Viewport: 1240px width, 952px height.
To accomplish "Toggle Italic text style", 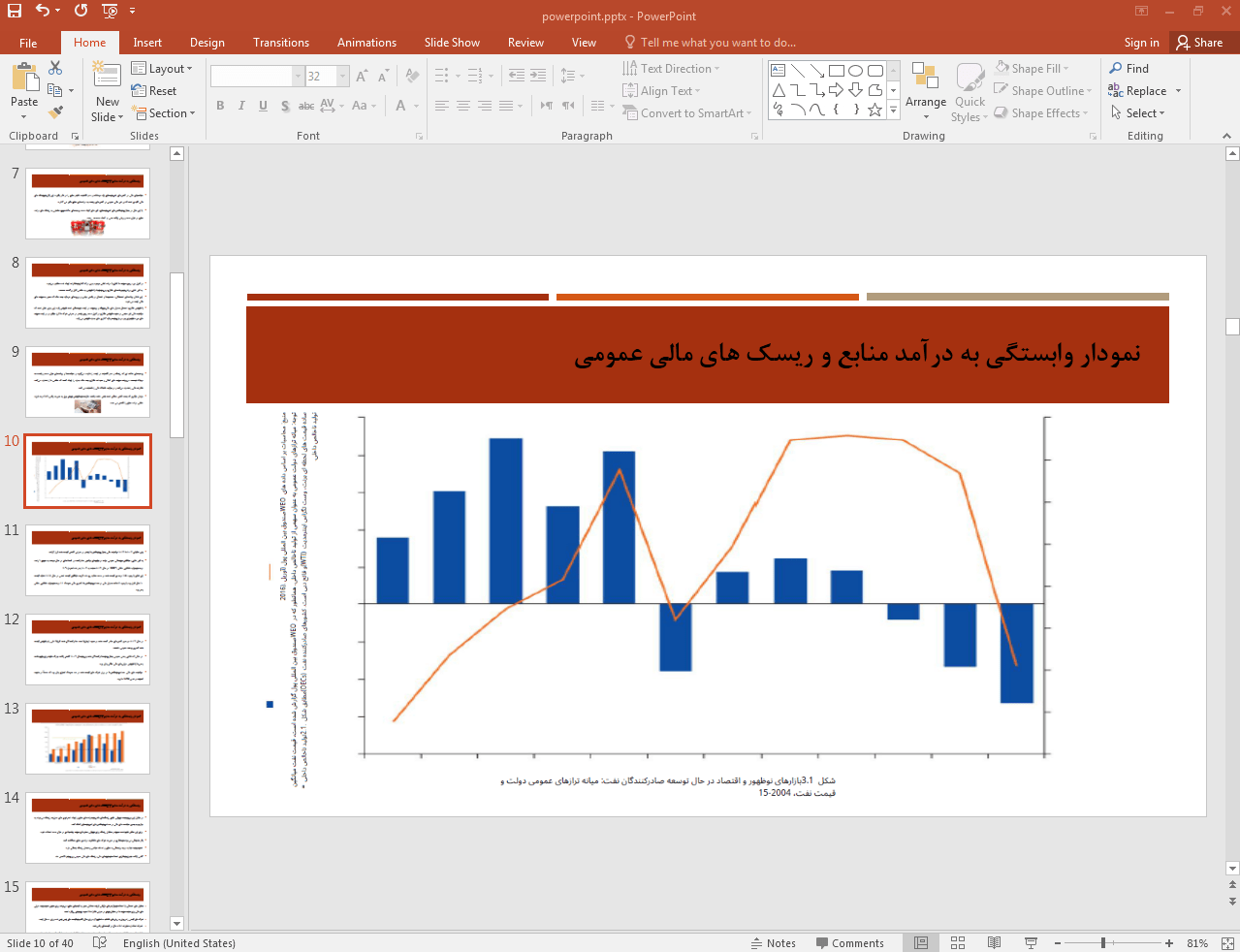I will coord(241,106).
